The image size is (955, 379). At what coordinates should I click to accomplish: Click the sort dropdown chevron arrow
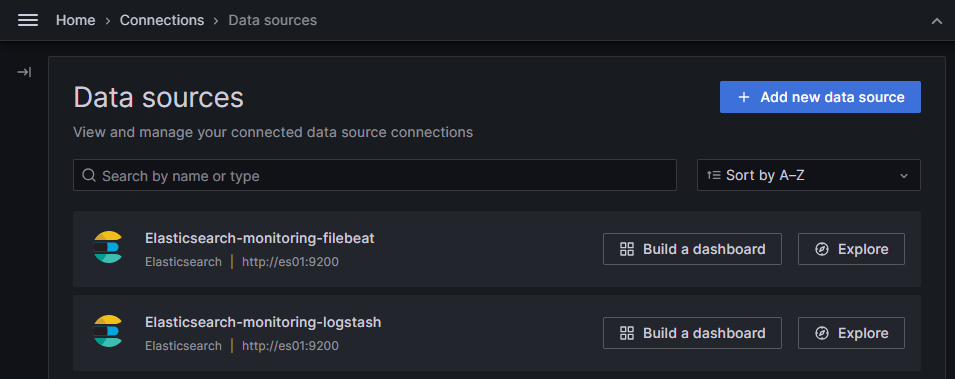click(x=904, y=176)
